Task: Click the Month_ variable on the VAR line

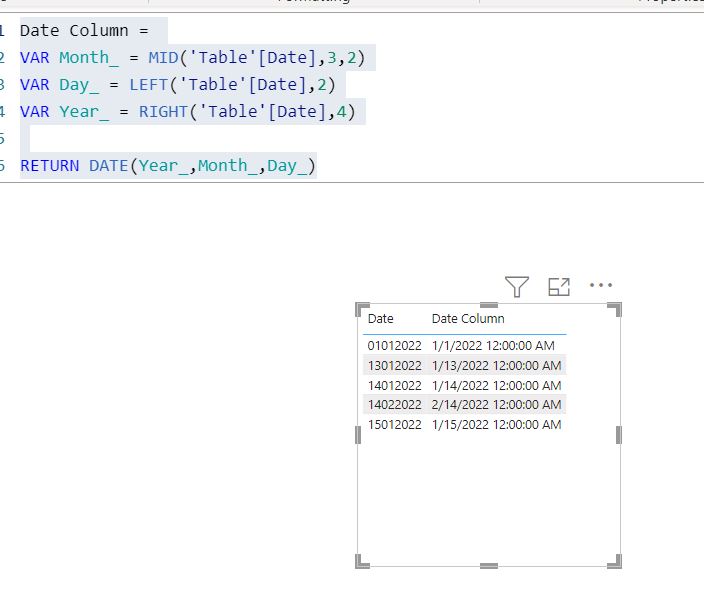Action: 89,58
